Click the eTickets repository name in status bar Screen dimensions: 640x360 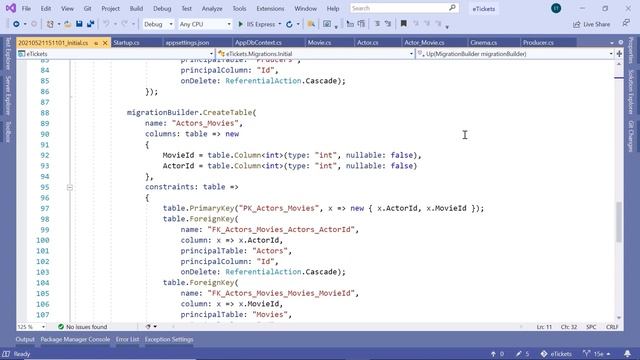tap(556, 354)
